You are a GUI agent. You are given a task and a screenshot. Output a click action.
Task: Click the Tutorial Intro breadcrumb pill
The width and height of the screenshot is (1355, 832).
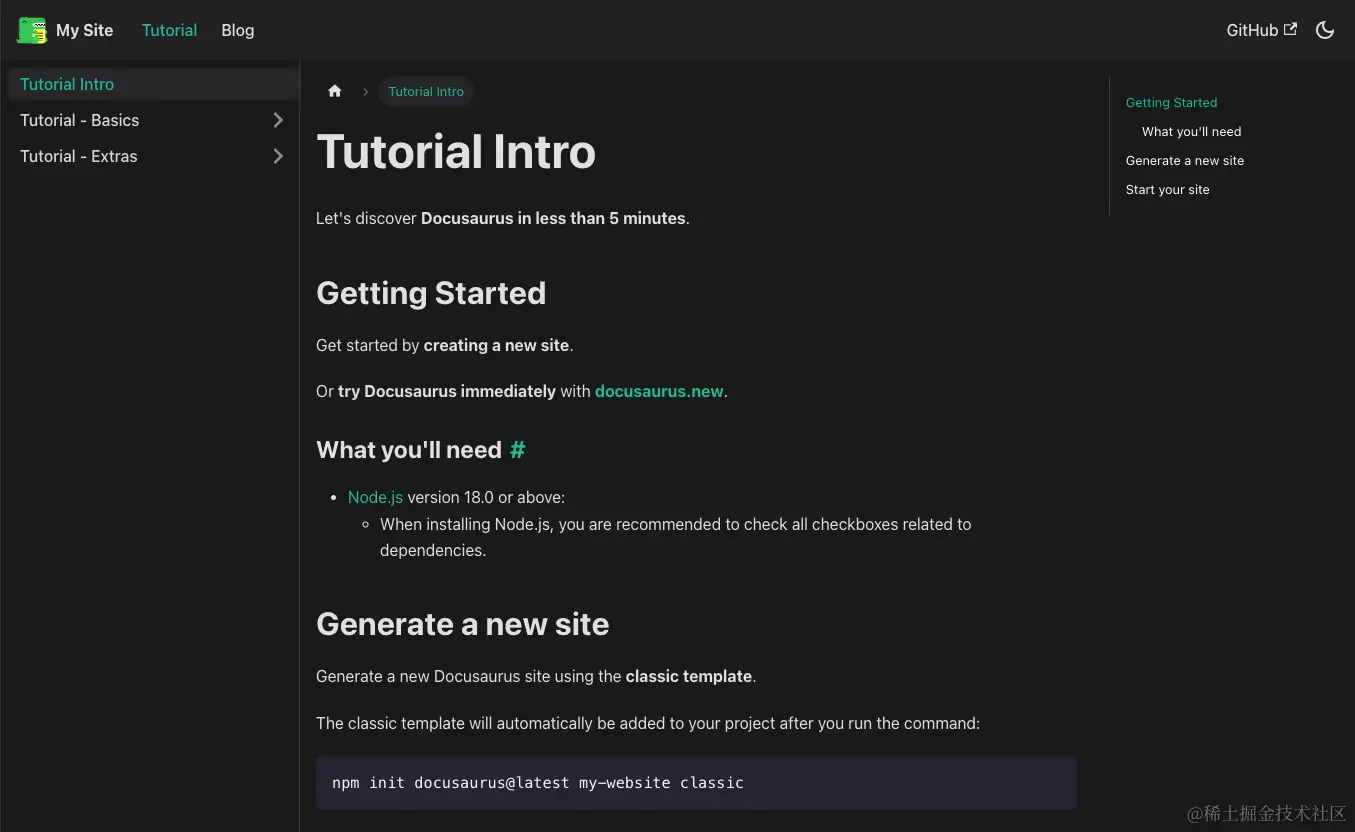(426, 91)
